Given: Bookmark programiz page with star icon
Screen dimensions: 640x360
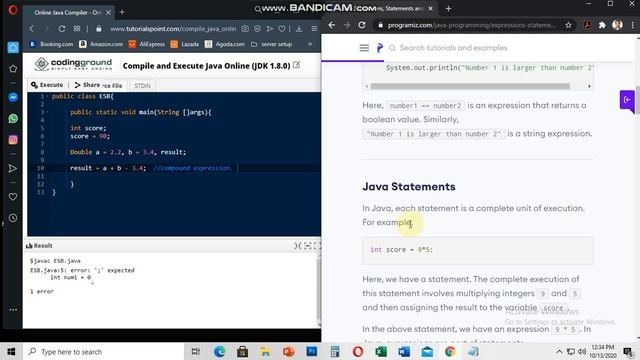Looking at the screenshot, I should click(568, 25).
